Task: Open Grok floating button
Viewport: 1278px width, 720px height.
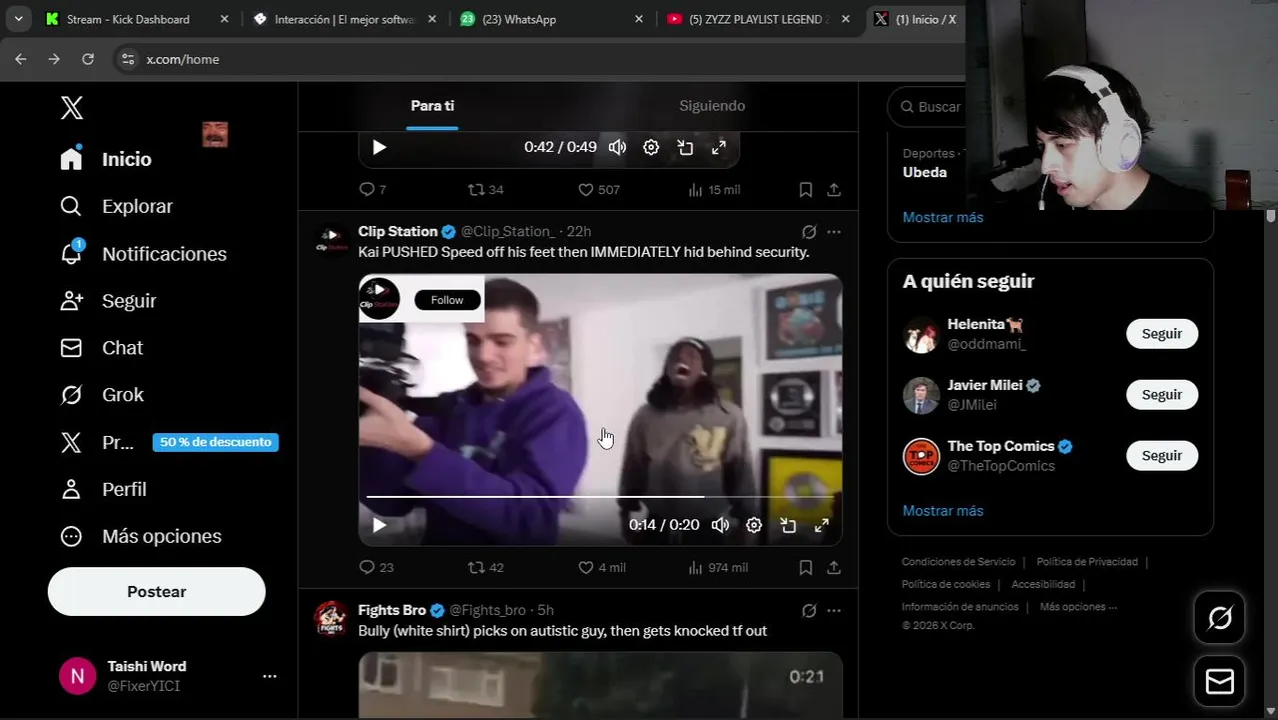Action: [1220, 618]
